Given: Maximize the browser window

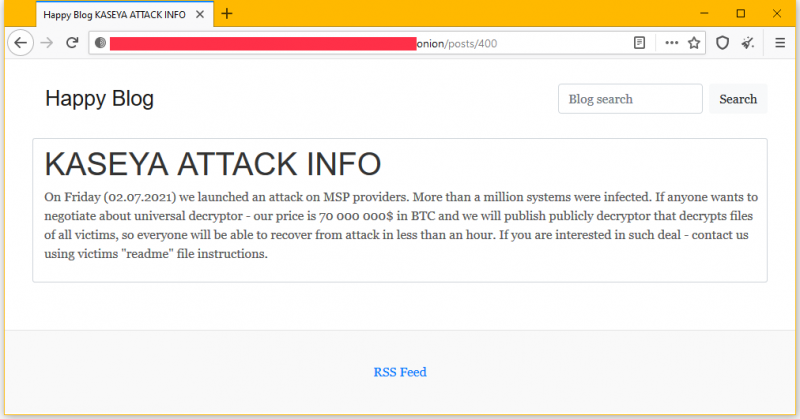Looking at the screenshot, I should [740, 14].
